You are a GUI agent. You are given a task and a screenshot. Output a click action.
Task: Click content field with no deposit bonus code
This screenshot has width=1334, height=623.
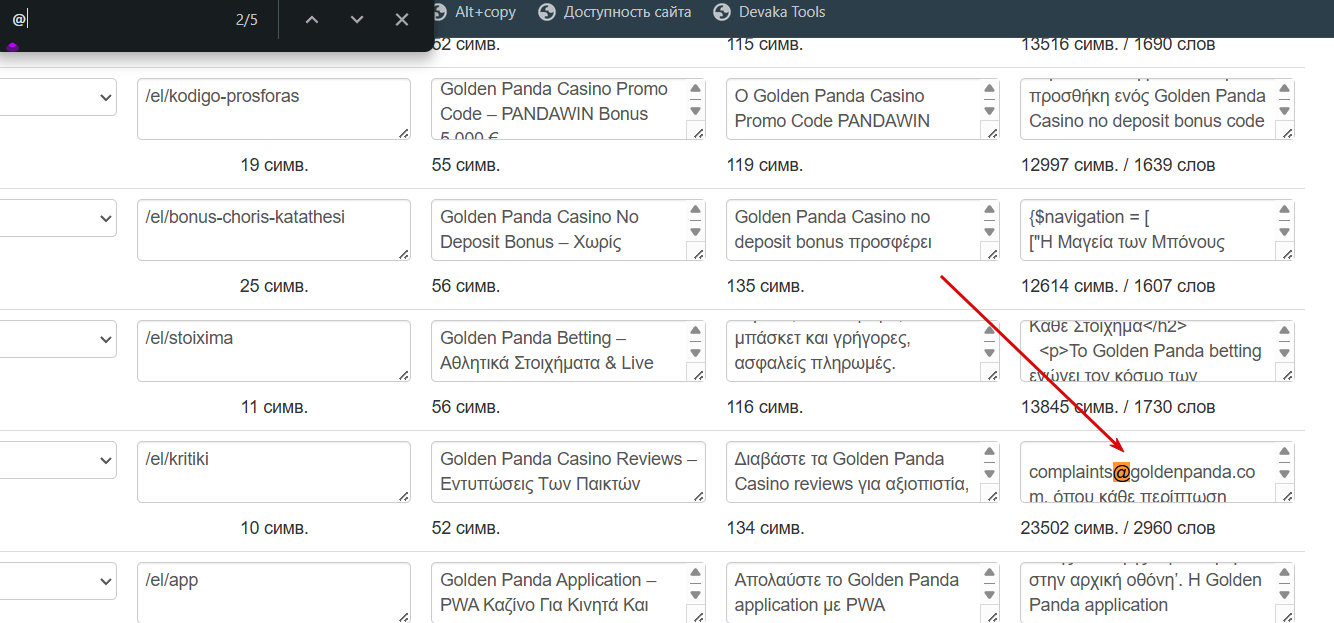[1157, 109]
